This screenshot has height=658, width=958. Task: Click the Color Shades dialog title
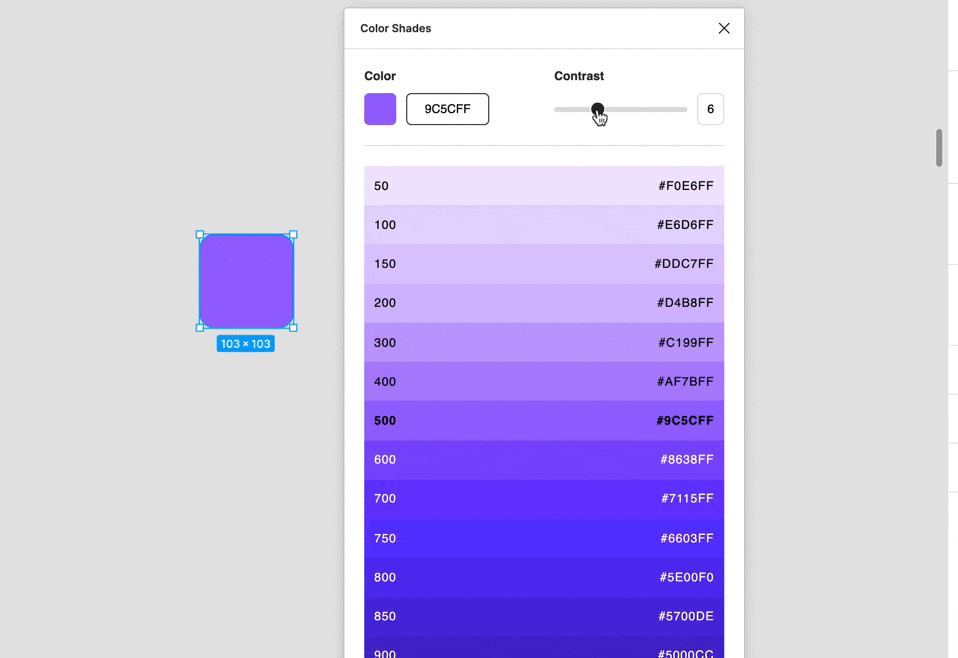point(395,28)
